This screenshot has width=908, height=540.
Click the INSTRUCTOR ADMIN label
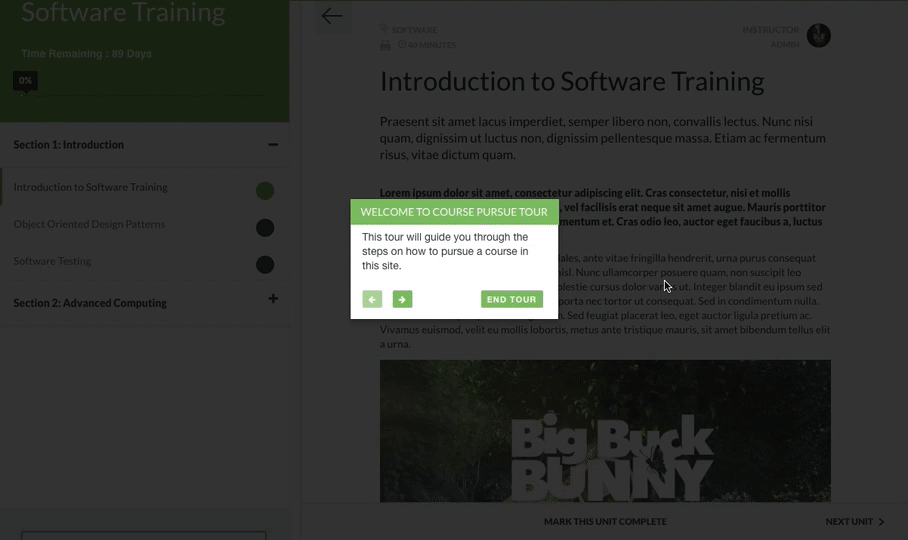(x=771, y=37)
